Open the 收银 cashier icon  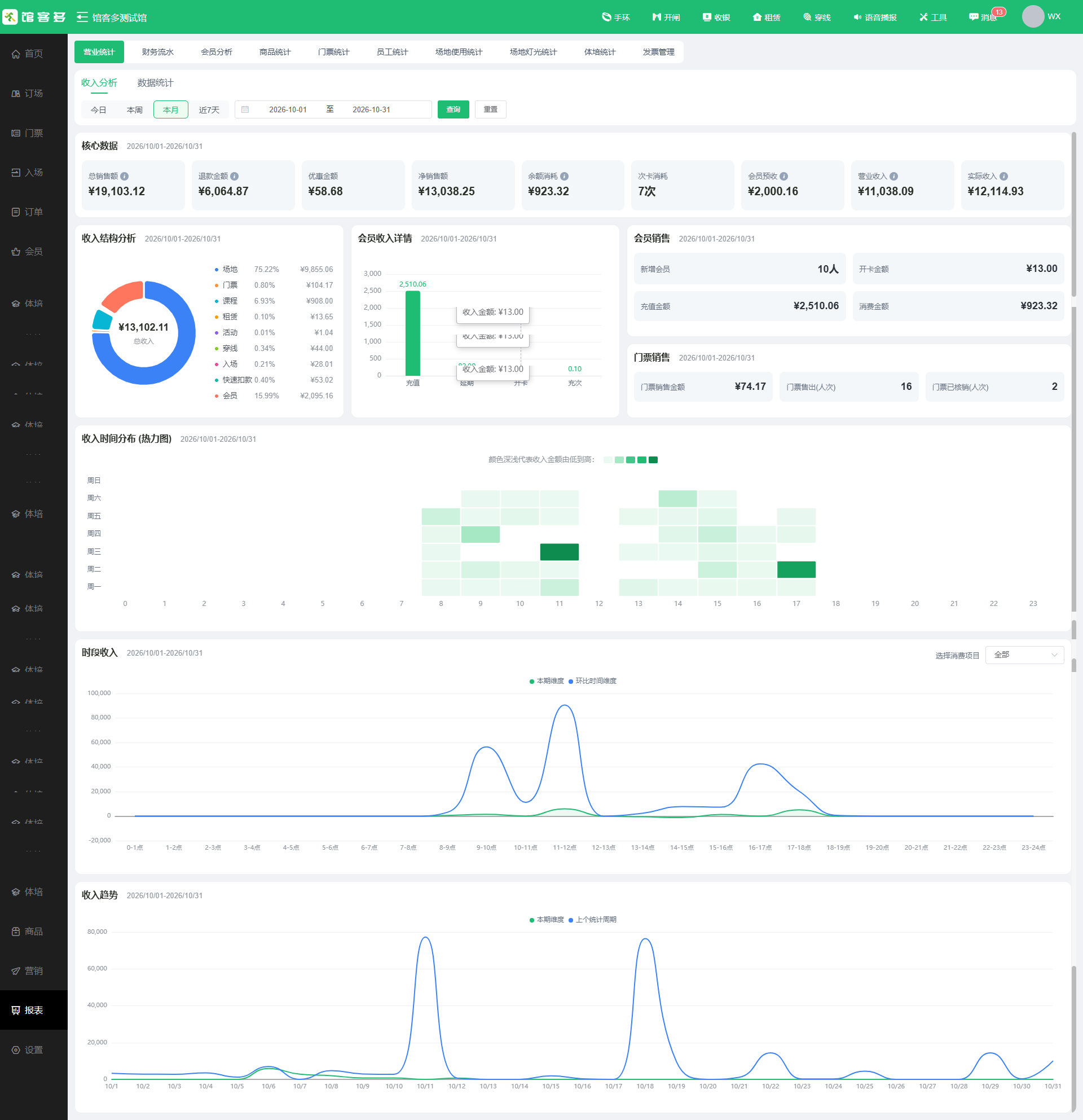pyautogui.click(x=707, y=17)
